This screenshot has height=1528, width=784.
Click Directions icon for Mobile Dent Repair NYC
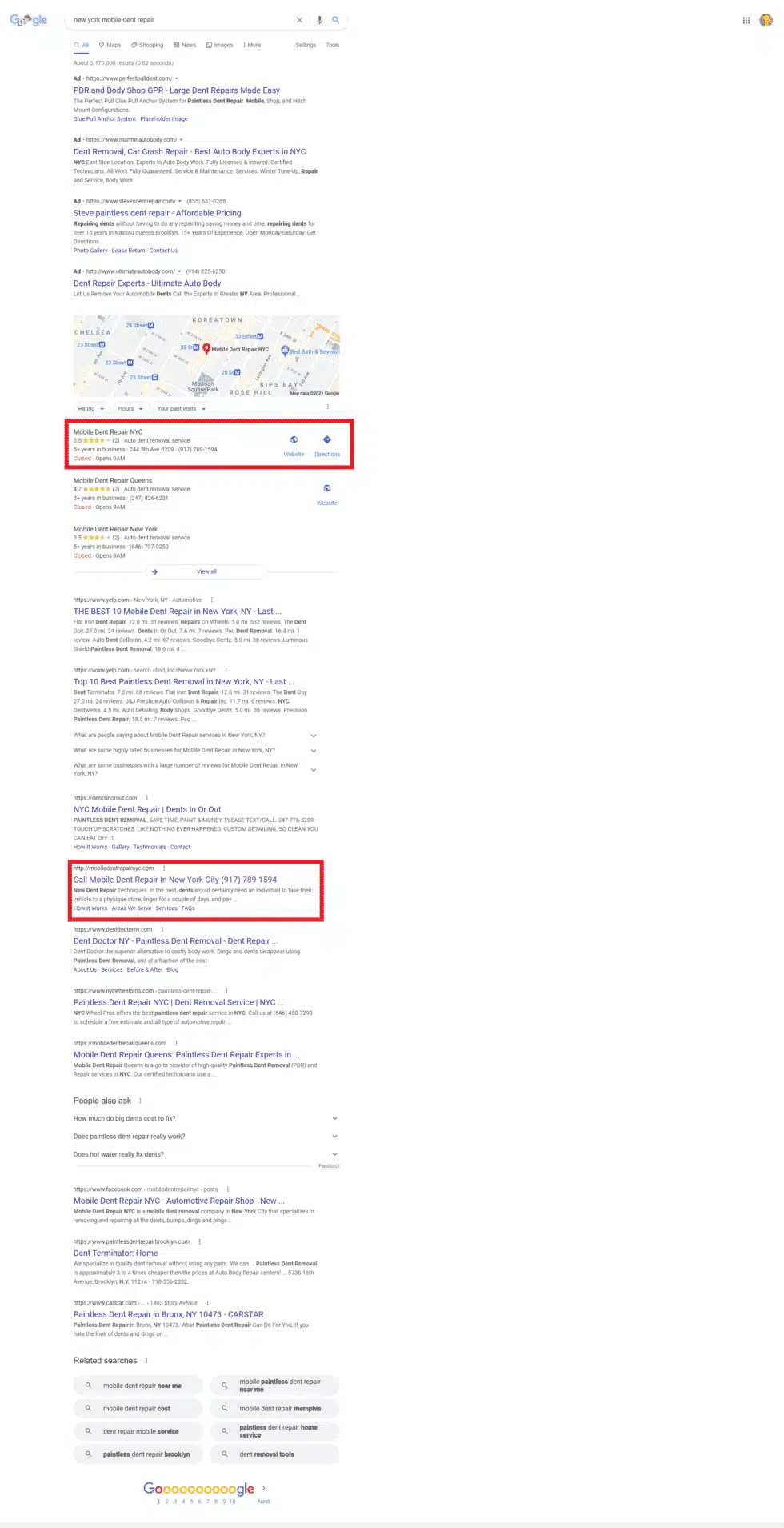(327, 440)
